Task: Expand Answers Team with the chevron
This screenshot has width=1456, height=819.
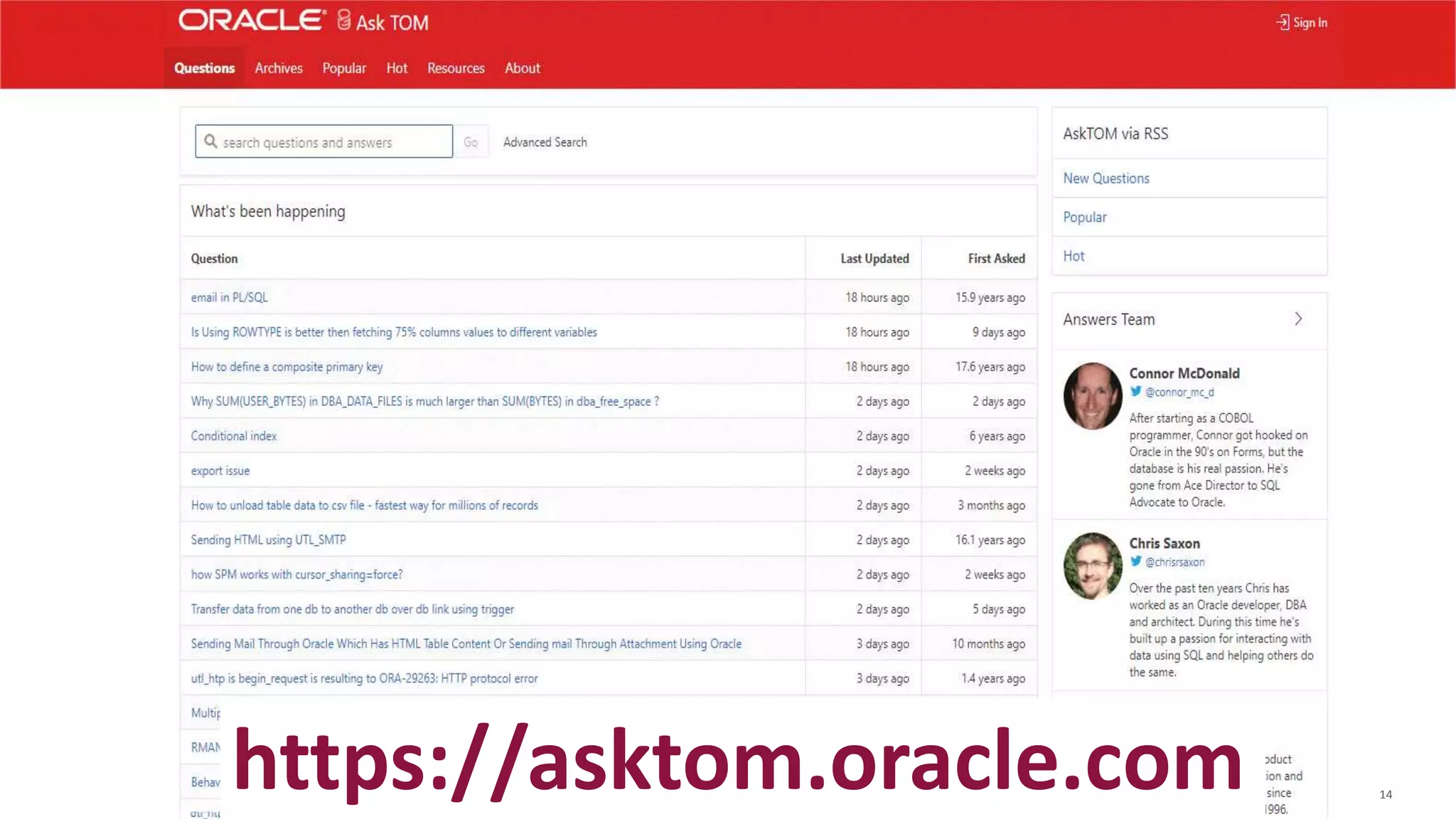Action: tap(1298, 319)
